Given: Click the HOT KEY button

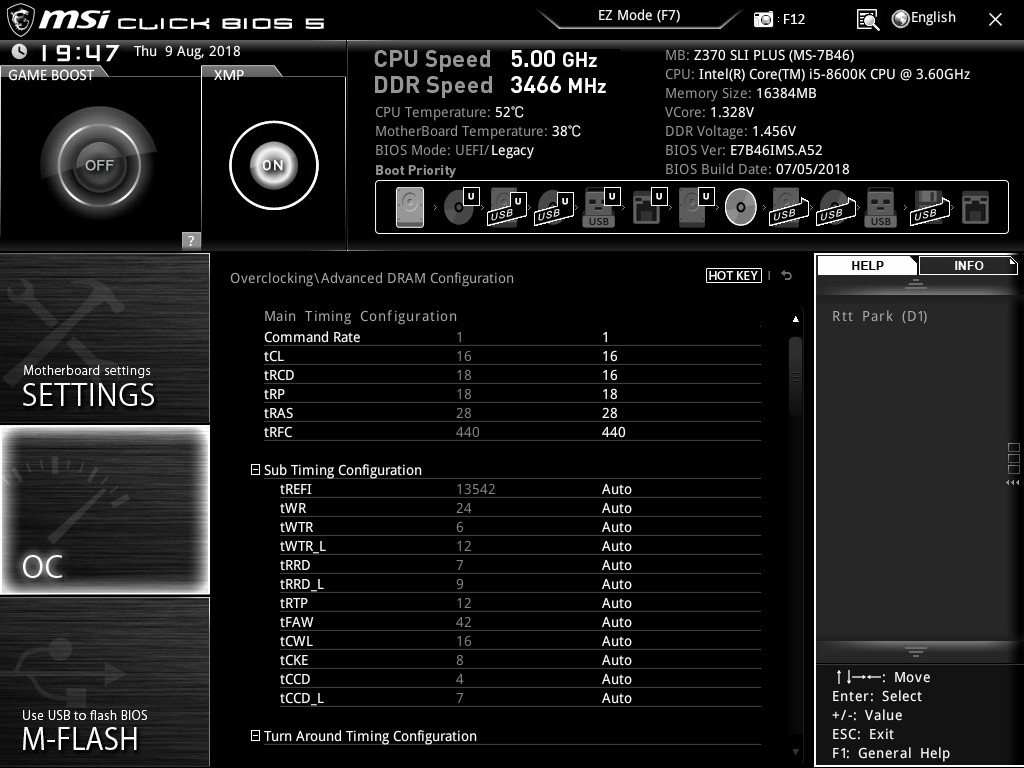Looking at the screenshot, I should click(733, 276).
